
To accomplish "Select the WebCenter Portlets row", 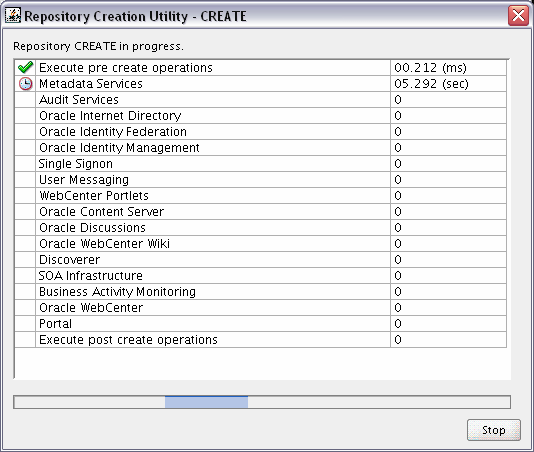I will pyautogui.click(x=261, y=196).
